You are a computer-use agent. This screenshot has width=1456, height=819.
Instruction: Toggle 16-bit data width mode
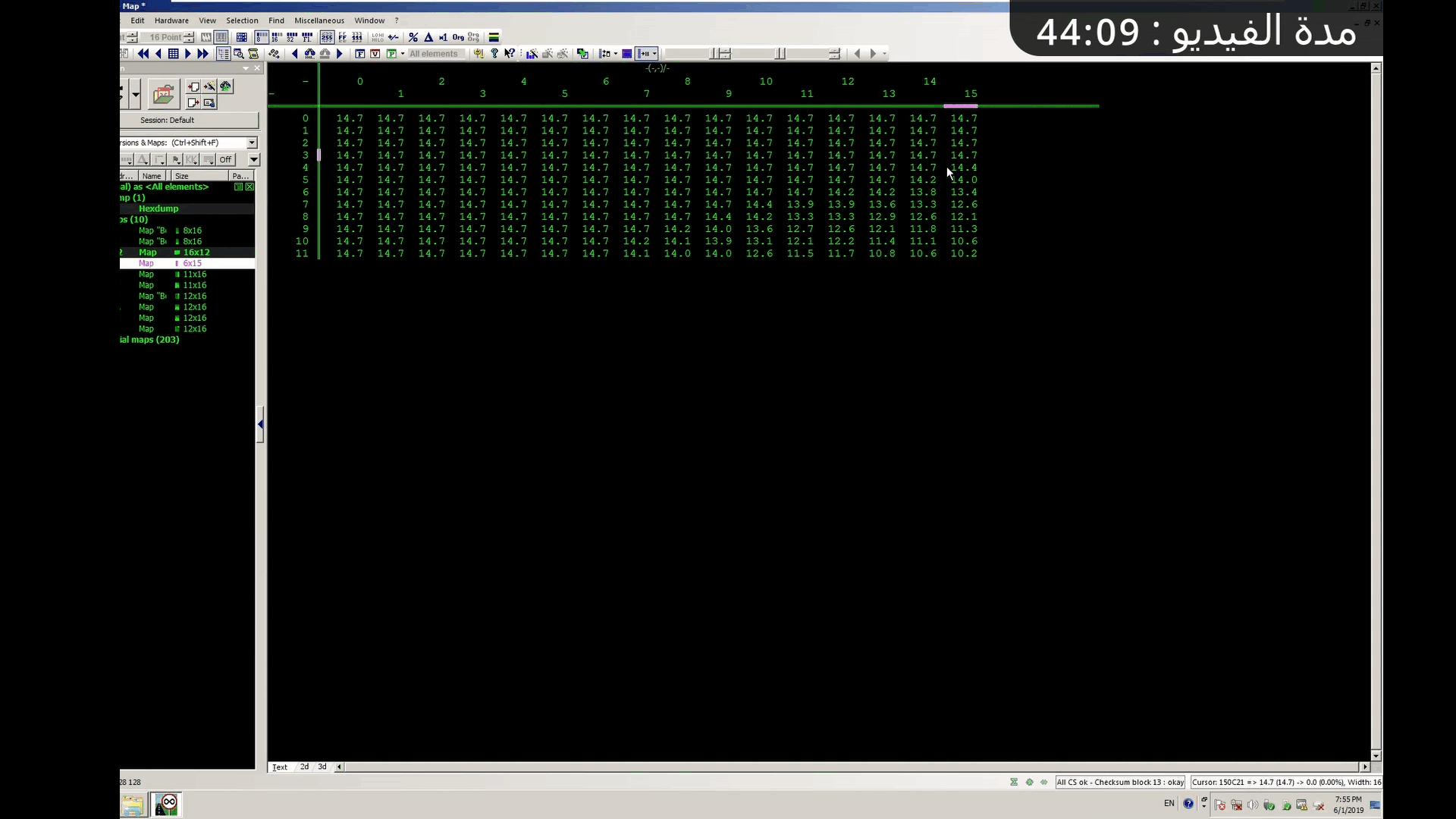pos(276,37)
